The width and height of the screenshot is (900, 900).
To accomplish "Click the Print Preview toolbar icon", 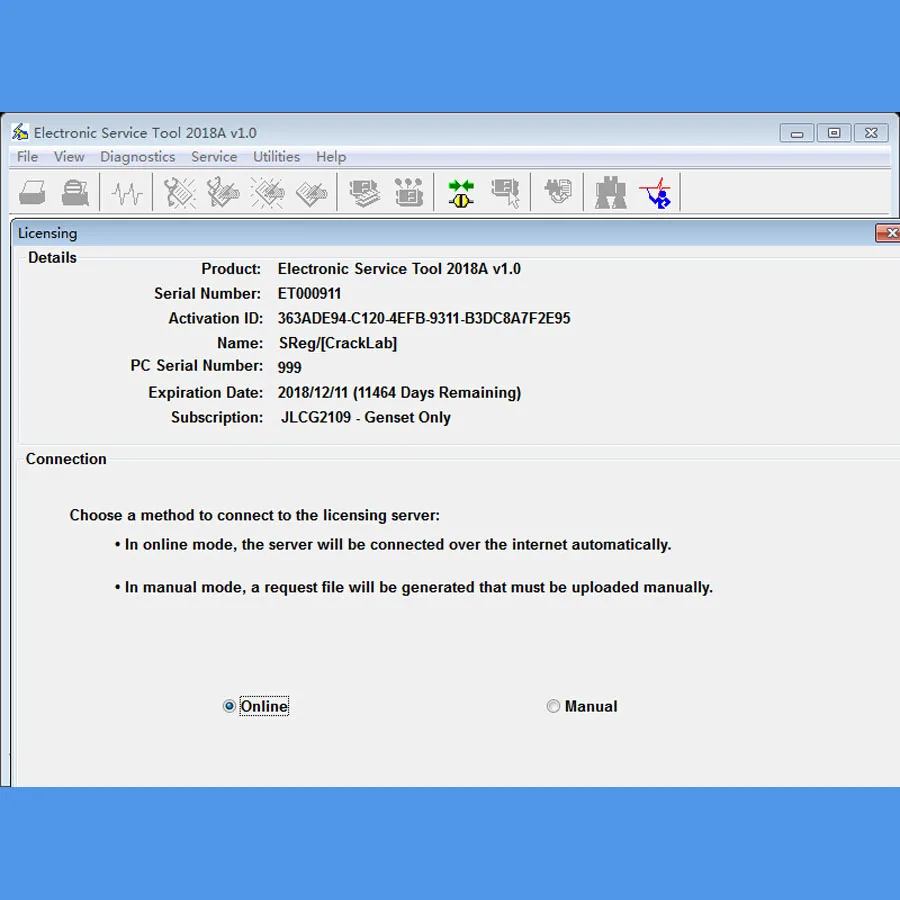I will [x=75, y=193].
